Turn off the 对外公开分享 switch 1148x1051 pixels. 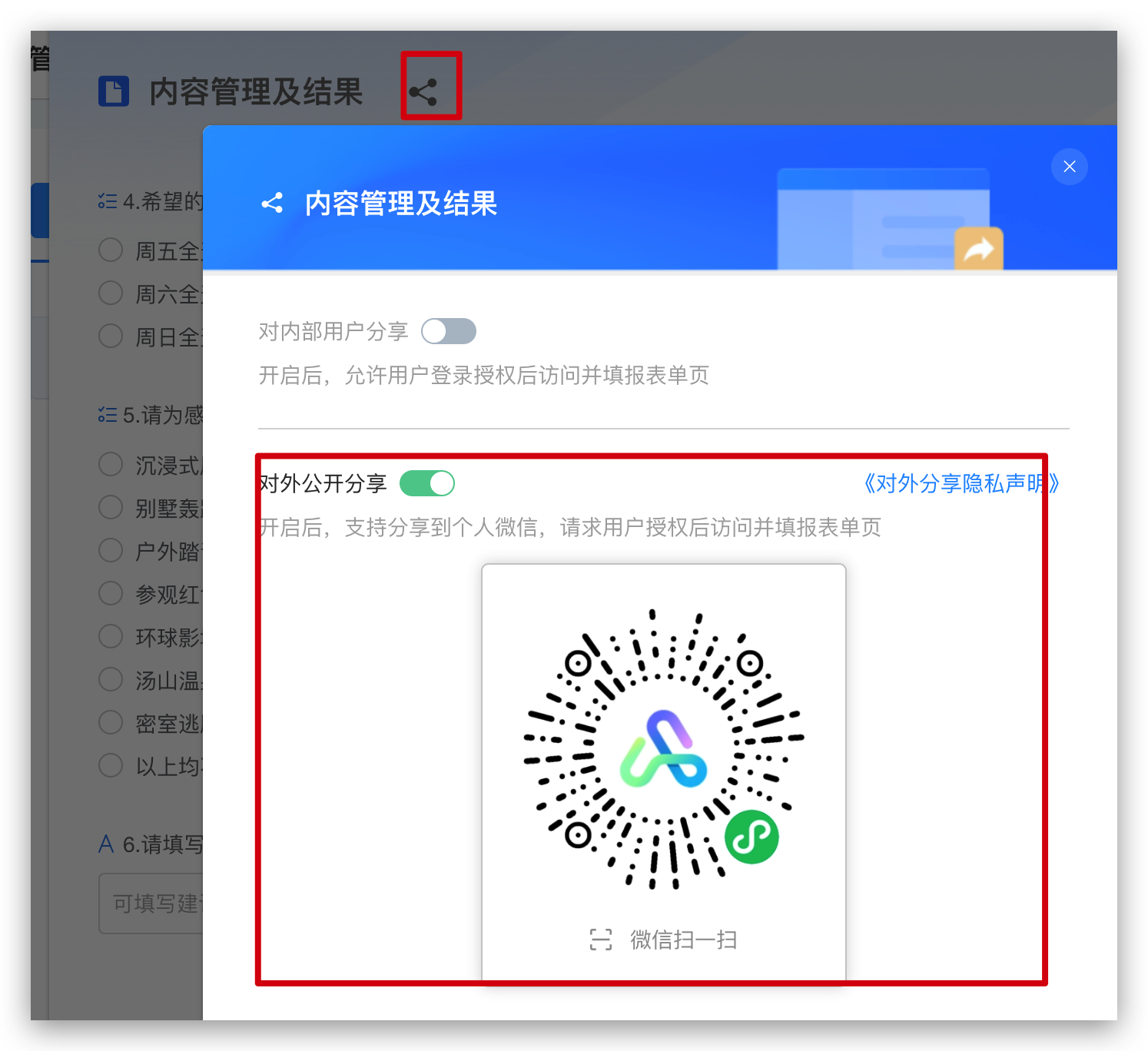tap(427, 483)
